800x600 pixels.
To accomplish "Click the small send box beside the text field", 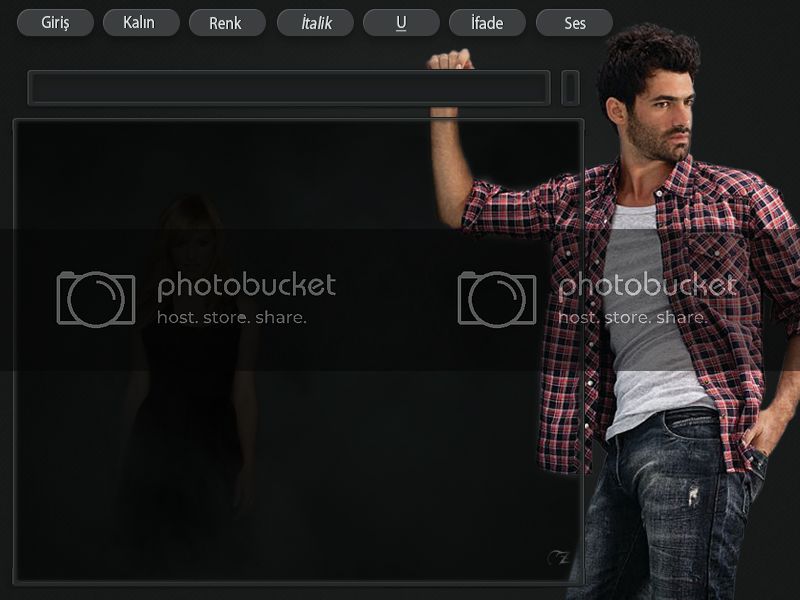I will click(x=570, y=88).
